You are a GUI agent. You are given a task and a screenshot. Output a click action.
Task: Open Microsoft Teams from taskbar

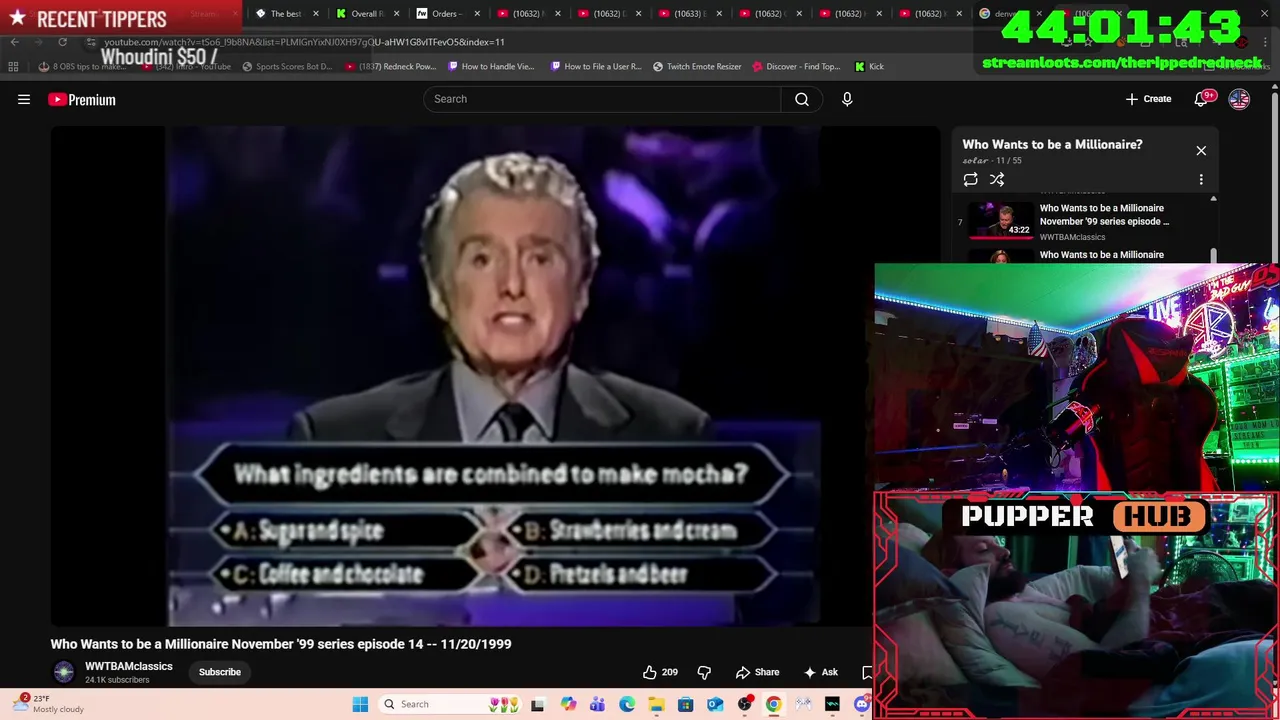597,704
